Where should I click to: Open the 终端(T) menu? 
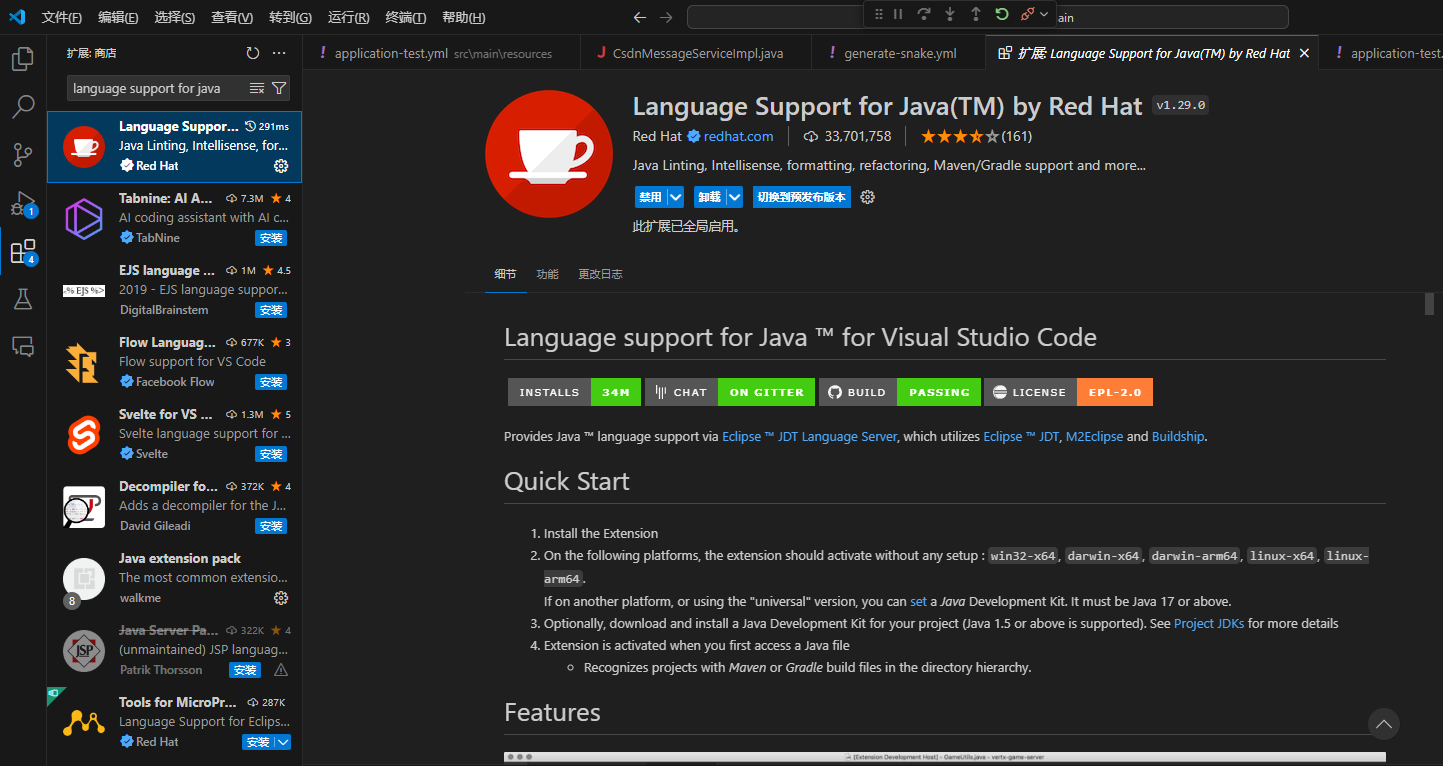[406, 18]
